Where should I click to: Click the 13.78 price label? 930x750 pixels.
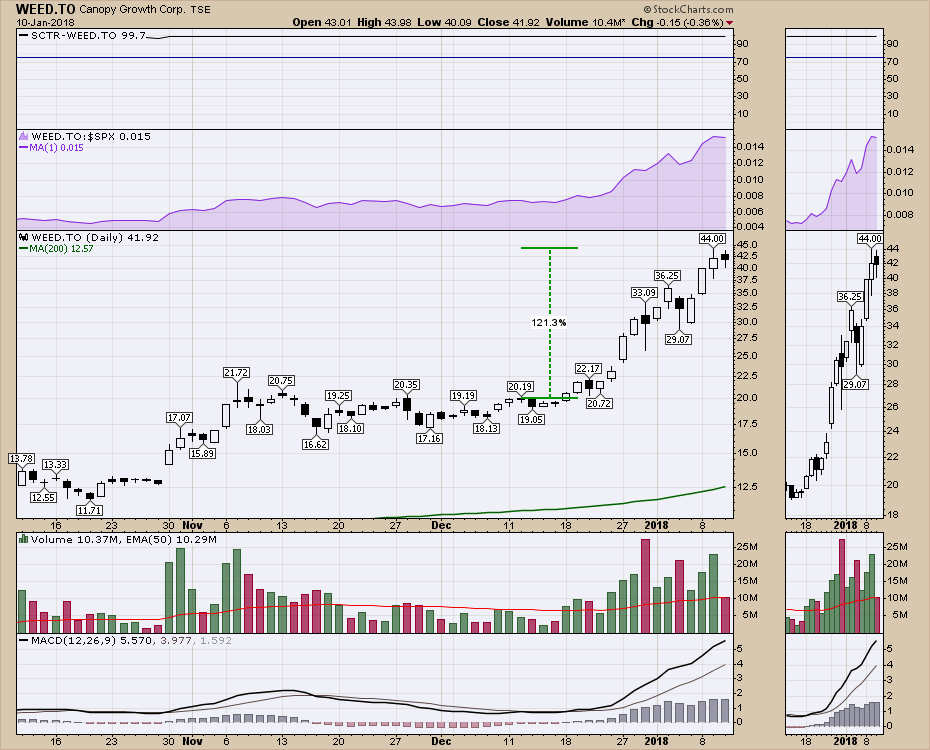point(21,458)
